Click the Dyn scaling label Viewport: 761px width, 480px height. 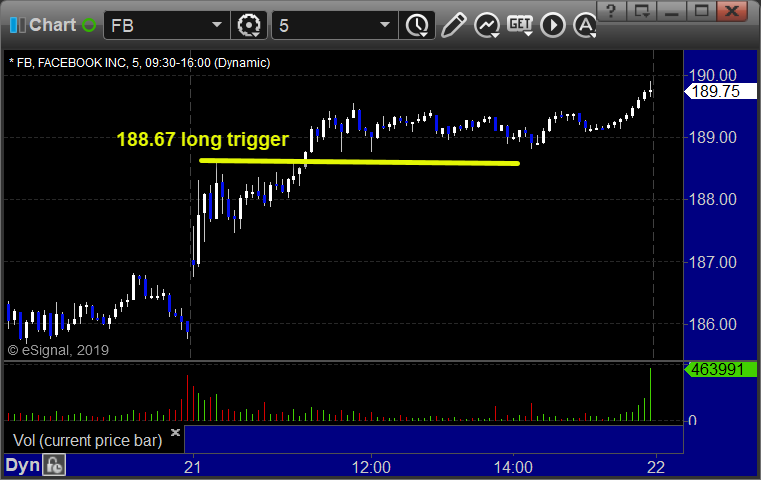(22, 465)
